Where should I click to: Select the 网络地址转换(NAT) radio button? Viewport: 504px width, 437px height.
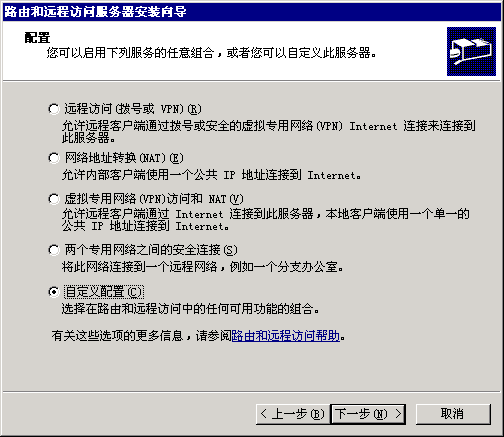click(54, 157)
